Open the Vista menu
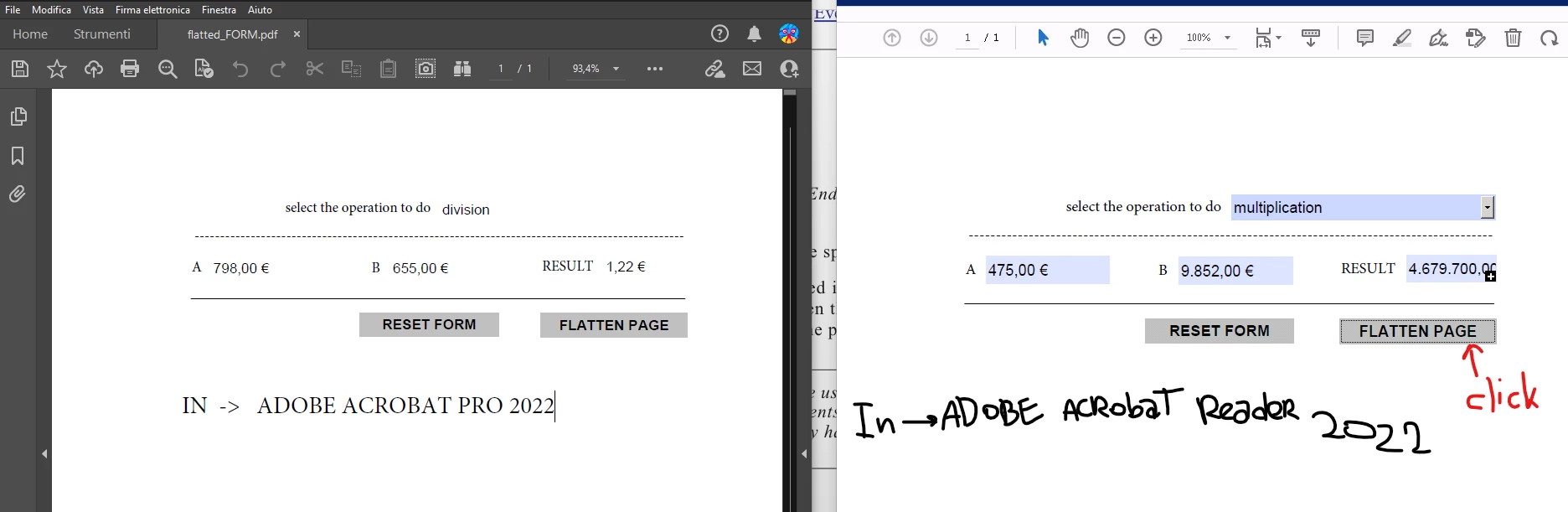This screenshot has height=512, width=1568. [93, 10]
